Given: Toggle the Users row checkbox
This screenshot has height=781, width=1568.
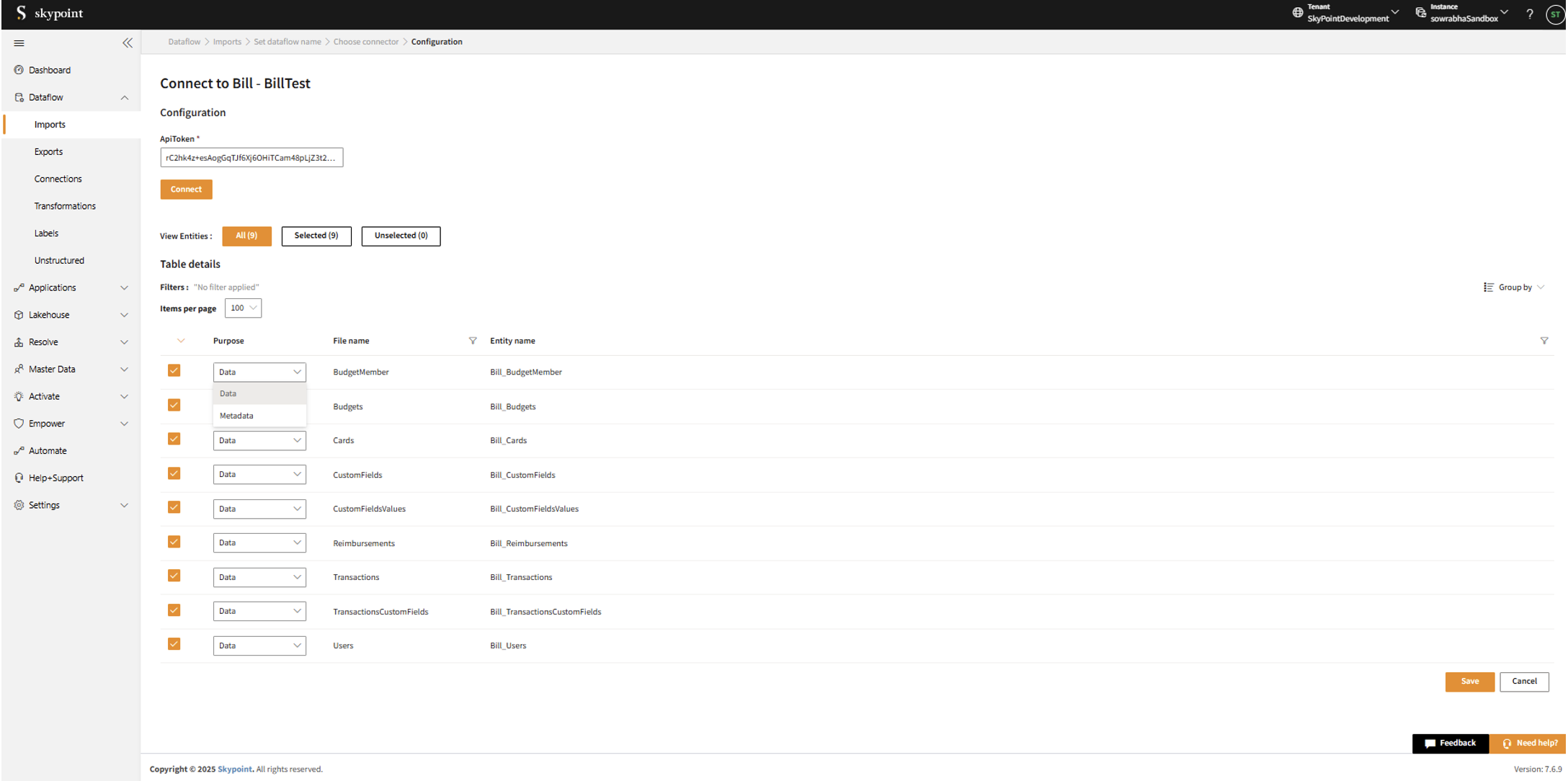Looking at the screenshot, I should [x=174, y=645].
